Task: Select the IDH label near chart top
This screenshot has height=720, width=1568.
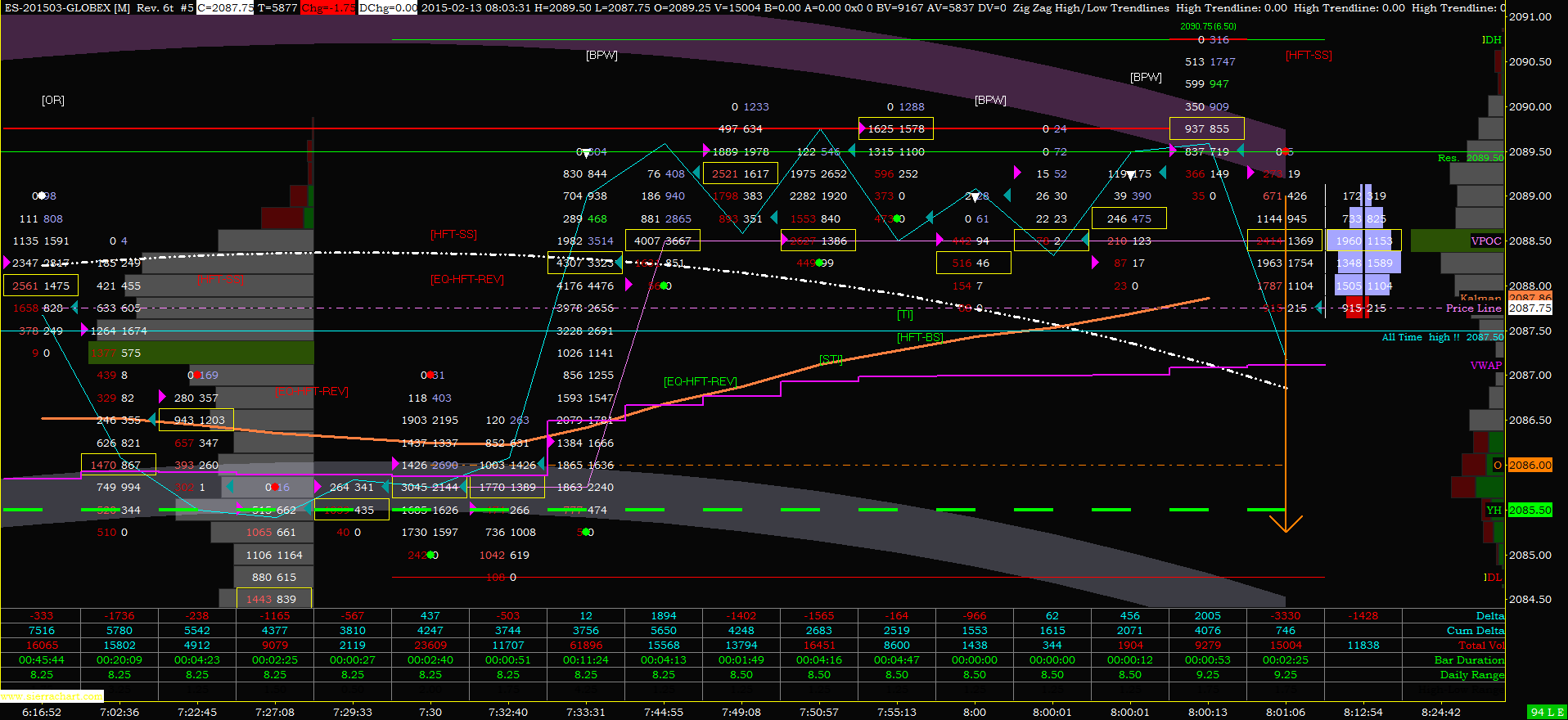Action: [x=1491, y=40]
